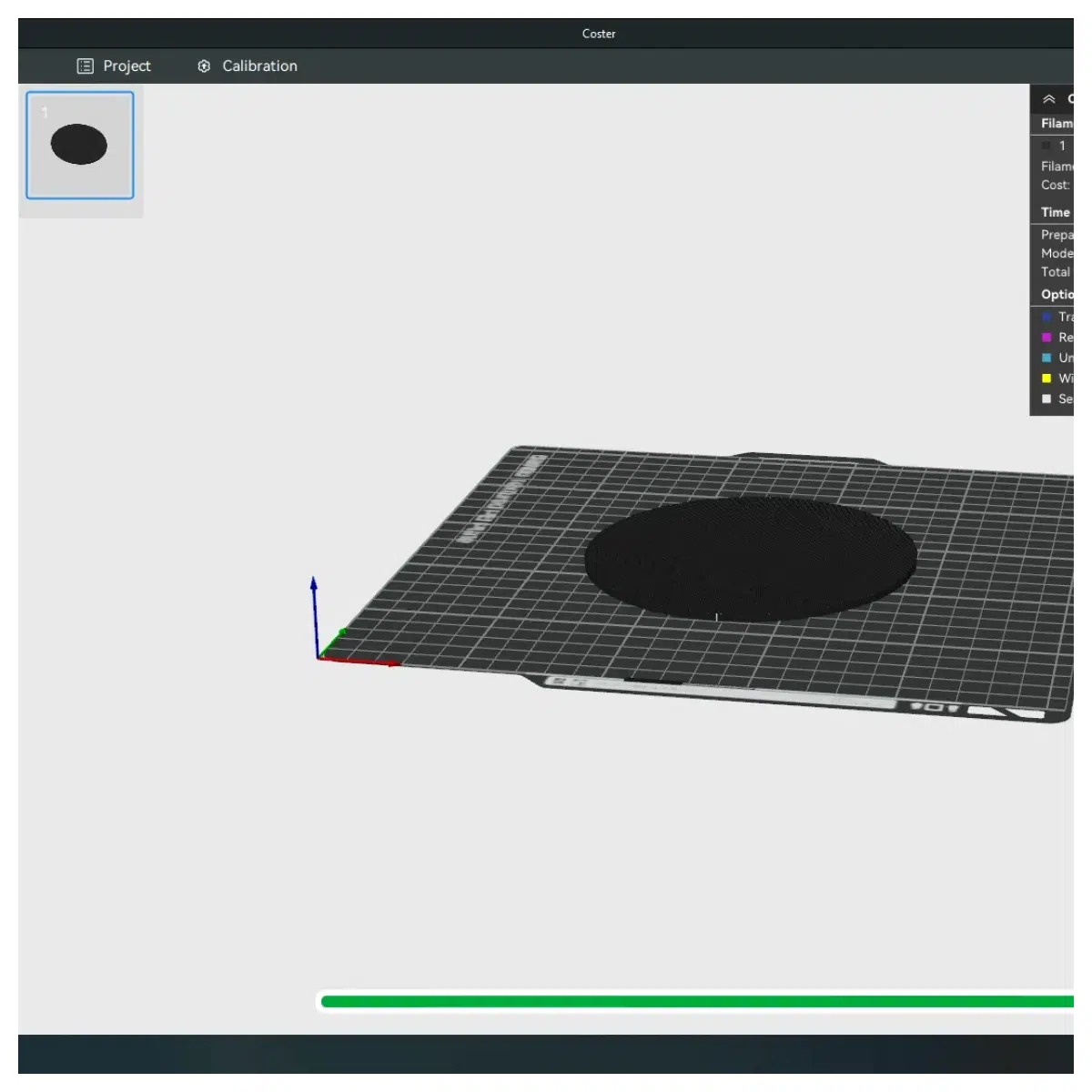Click the 'Total' row in the panel
This screenshot has width=1092, height=1092.
point(1056,272)
